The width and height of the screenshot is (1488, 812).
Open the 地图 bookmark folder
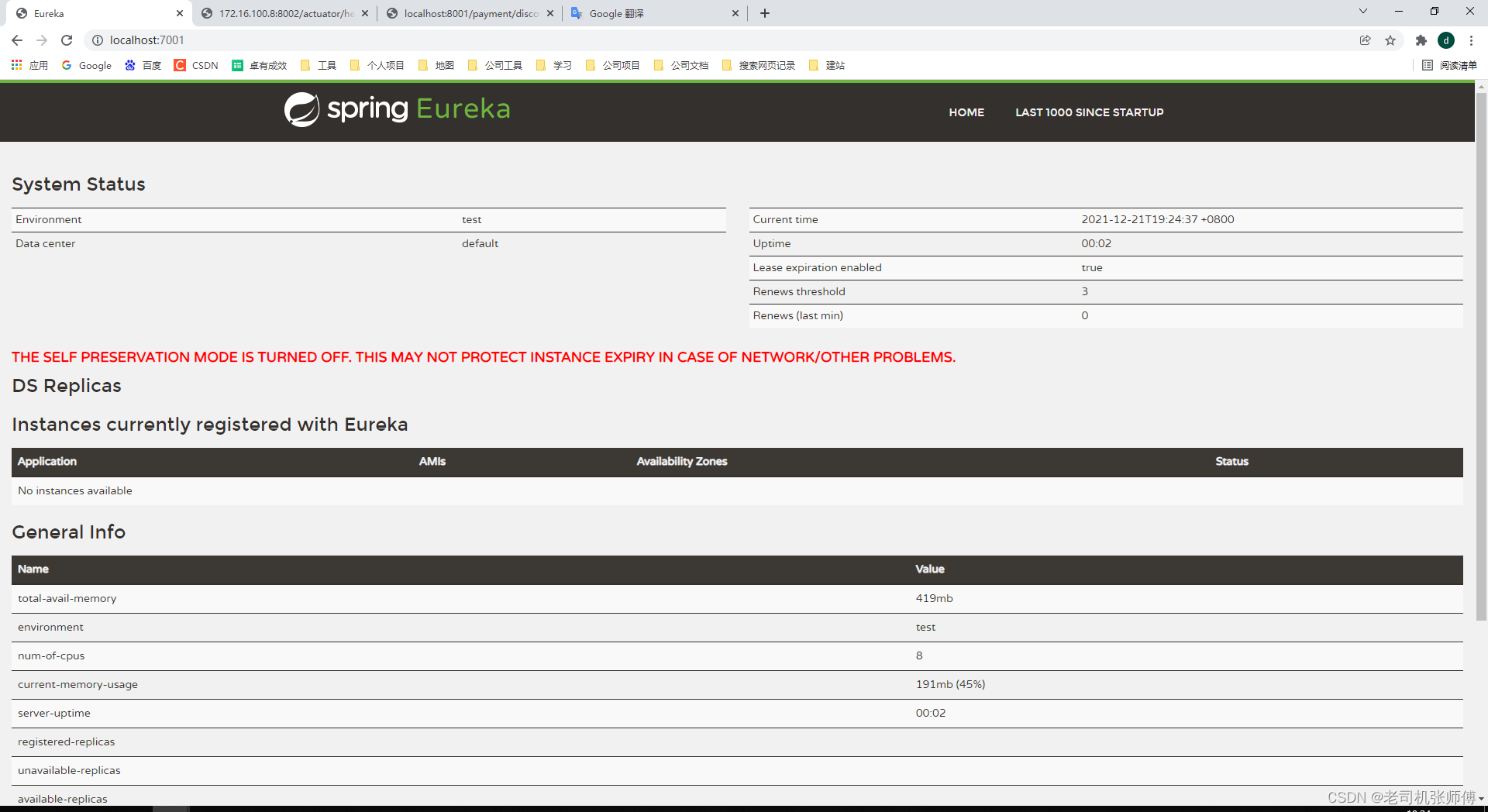tap(436, 65)
